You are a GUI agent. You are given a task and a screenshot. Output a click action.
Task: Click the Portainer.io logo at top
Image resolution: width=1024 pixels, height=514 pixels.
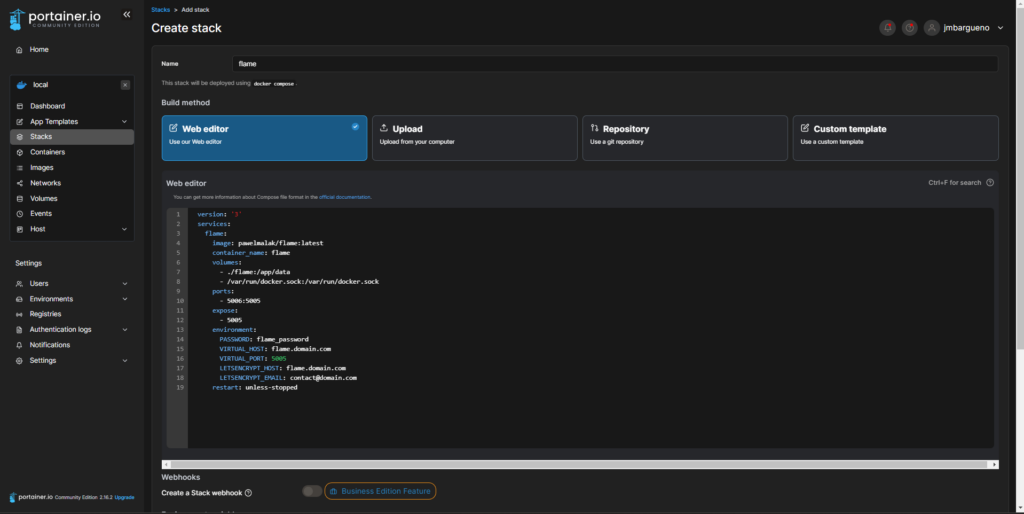[55, 19]
